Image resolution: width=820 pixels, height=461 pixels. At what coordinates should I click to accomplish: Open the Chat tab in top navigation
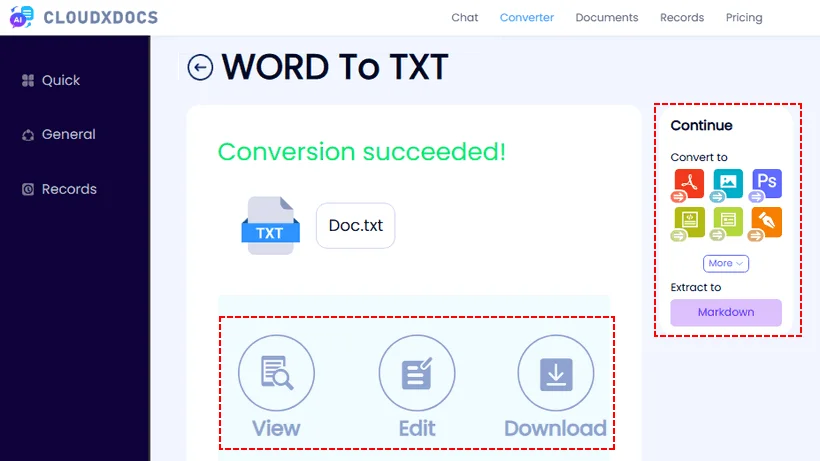(x=464, y=18)
